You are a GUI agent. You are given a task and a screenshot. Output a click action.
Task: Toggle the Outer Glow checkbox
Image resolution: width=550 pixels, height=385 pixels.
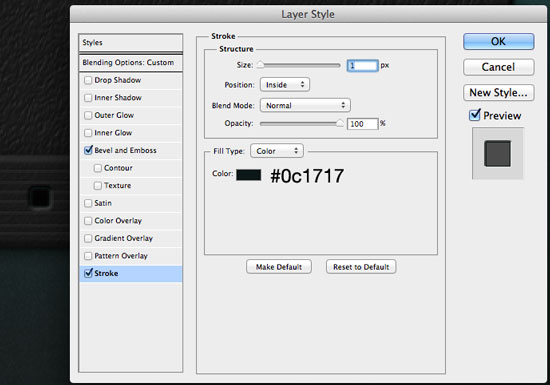click(x=88, y=115)
